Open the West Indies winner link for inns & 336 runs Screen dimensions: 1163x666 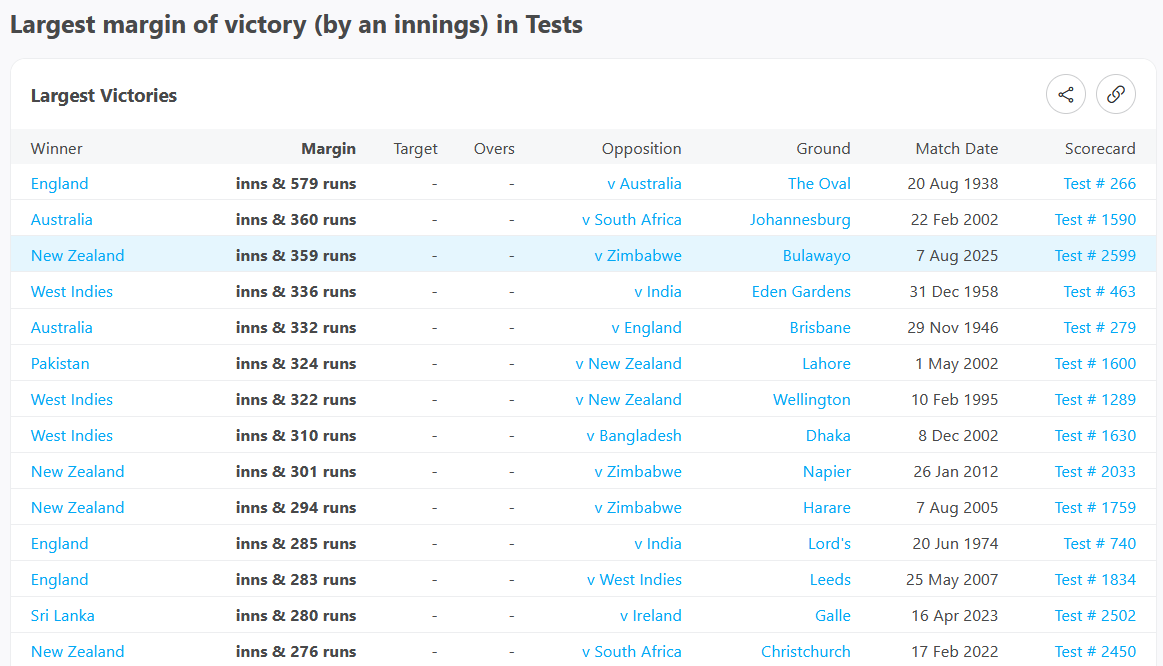click(x=72, y=291)
